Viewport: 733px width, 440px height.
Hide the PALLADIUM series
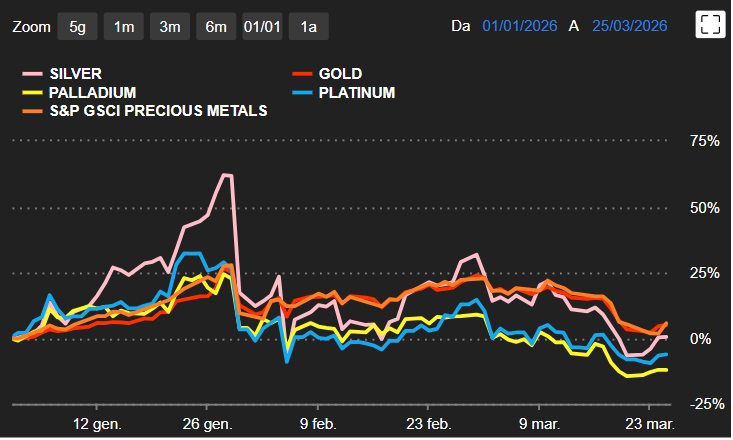coord(90,92)
